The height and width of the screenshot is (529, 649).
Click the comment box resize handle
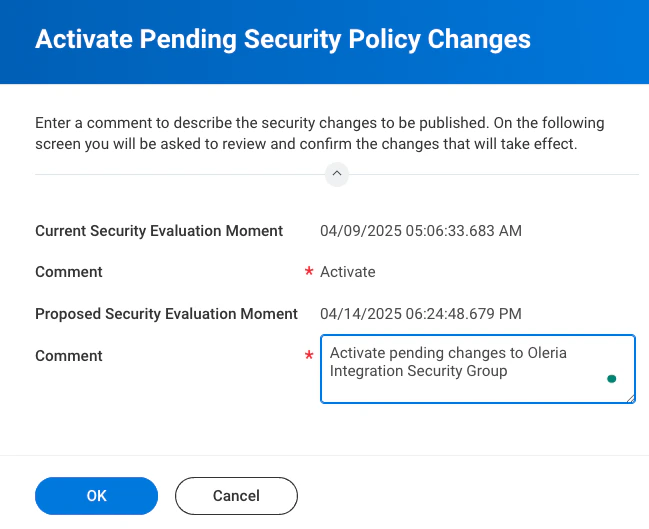pyautogui.click(x=630, y=397)
